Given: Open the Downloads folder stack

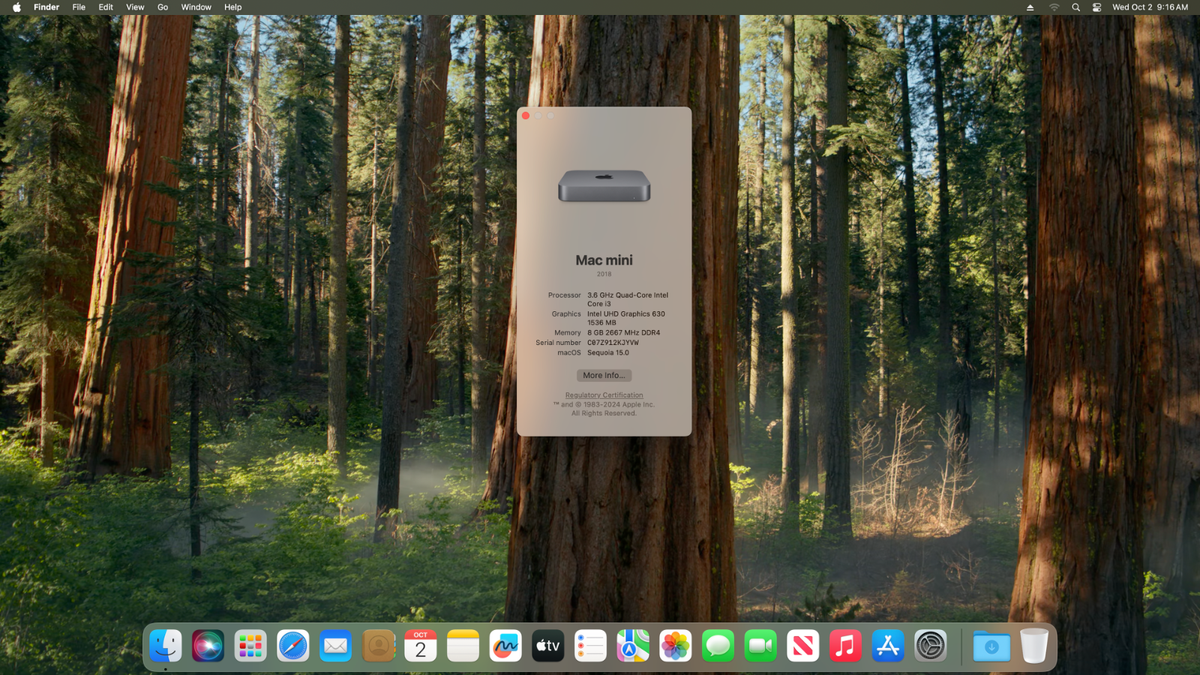Looking at the screenshot, I should 991,646.
